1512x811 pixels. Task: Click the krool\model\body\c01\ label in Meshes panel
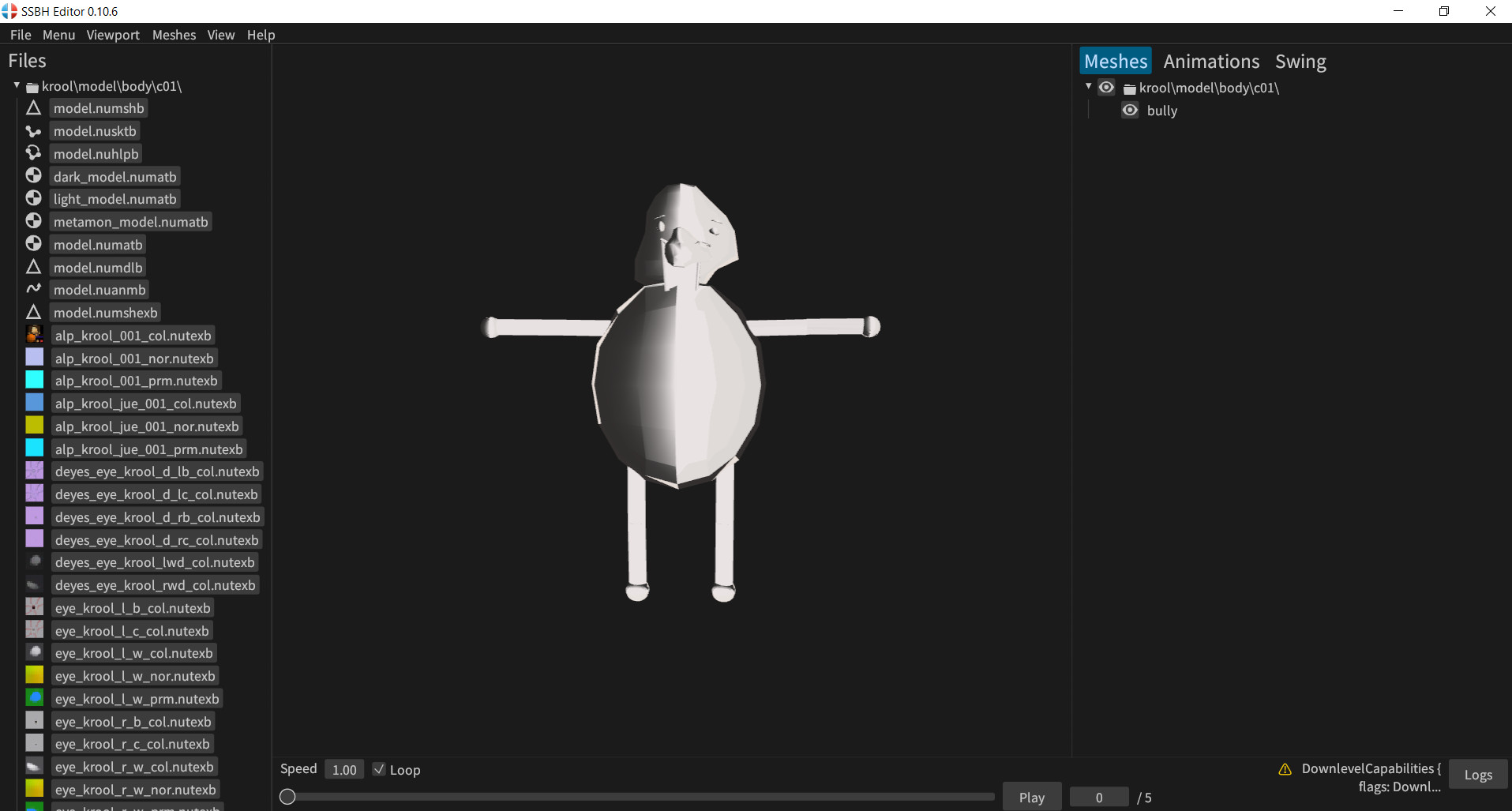click(1209, 88)
